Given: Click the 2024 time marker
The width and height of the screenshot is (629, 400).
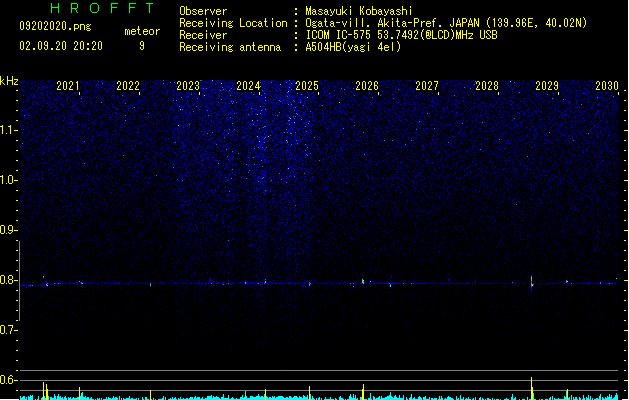Looking at the screenshot, I should [x=248, y=86].
